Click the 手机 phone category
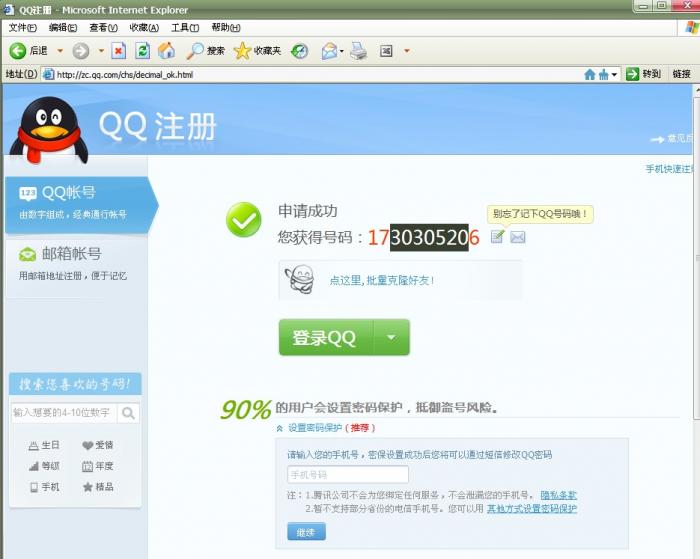The width and height of the screenshot is (700, 559). 44,487
